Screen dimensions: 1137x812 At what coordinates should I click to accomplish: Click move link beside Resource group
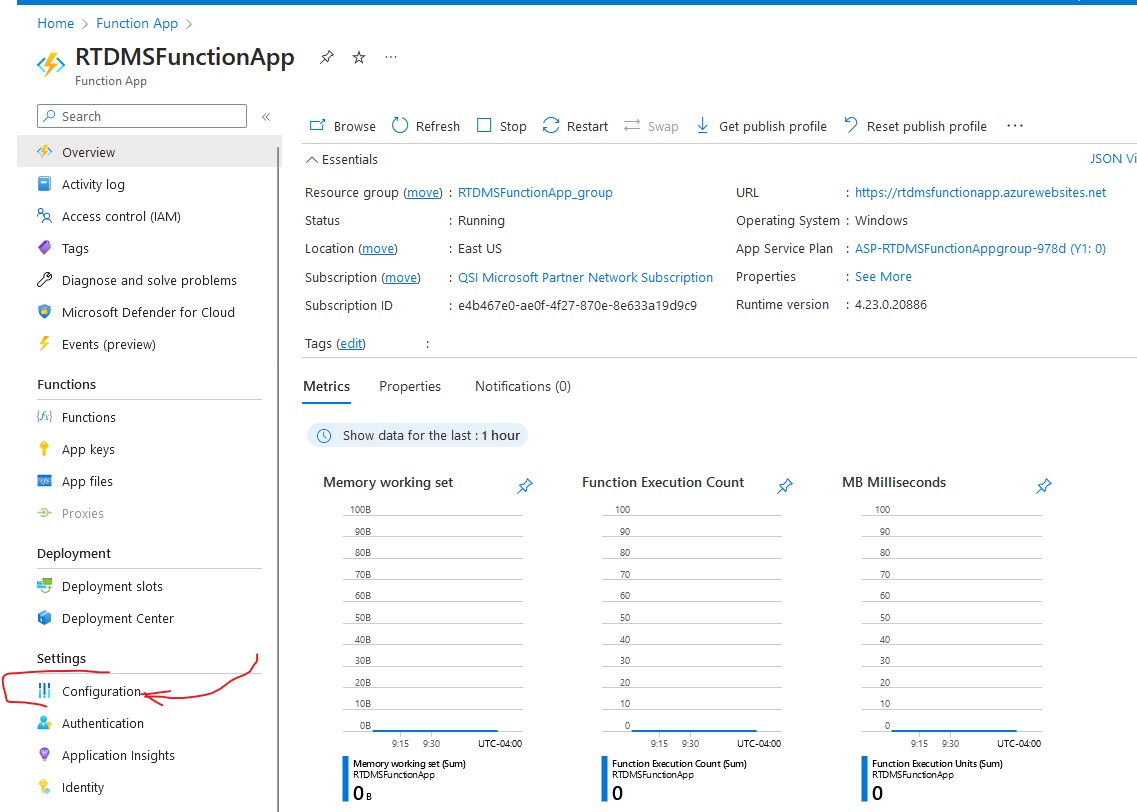coord(423,192)
